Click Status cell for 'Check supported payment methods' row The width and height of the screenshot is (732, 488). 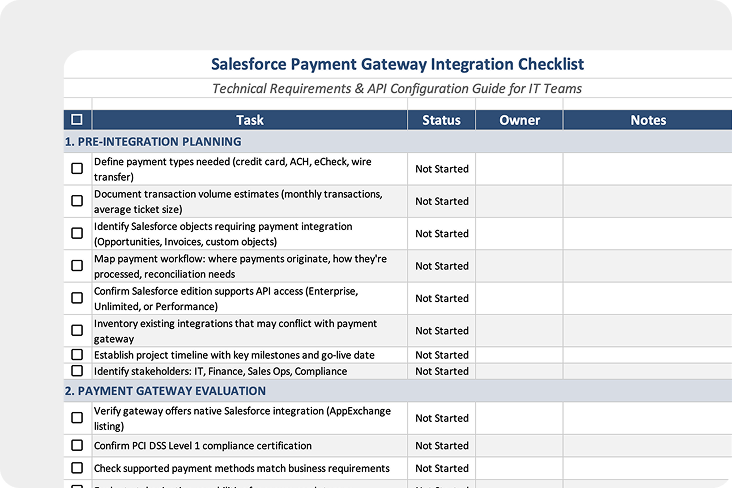(442, 468)
